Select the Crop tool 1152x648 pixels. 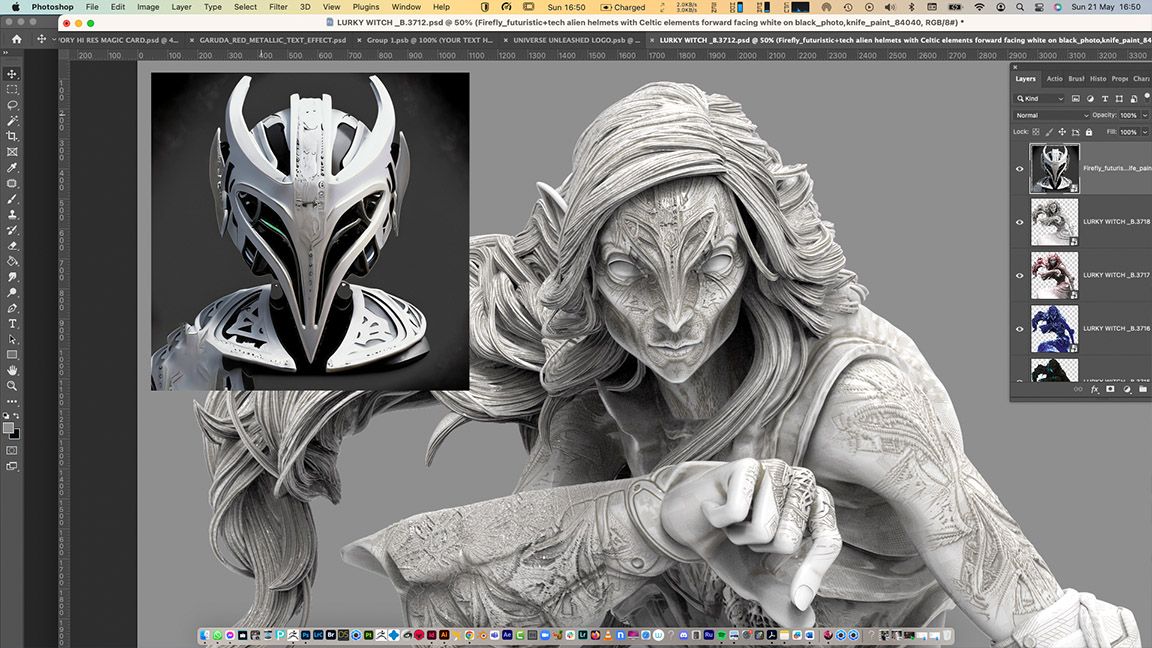[12, 136]
